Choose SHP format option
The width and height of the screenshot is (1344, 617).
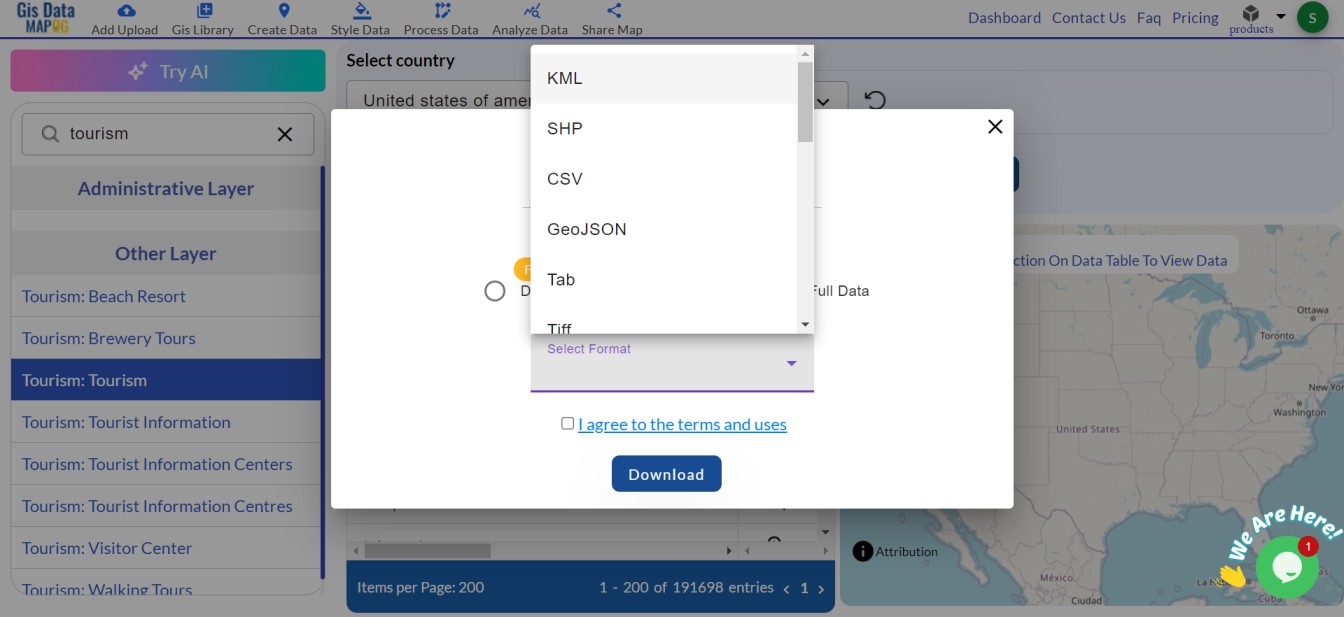point(664,128)
